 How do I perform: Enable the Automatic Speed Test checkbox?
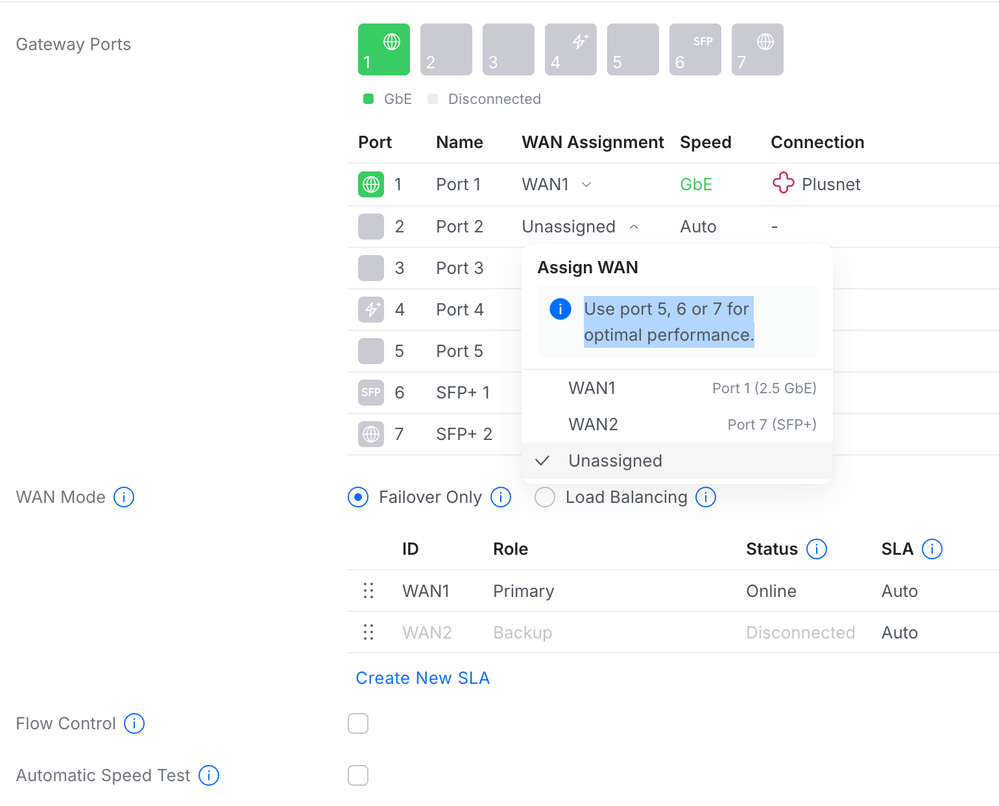coord(358,776)
